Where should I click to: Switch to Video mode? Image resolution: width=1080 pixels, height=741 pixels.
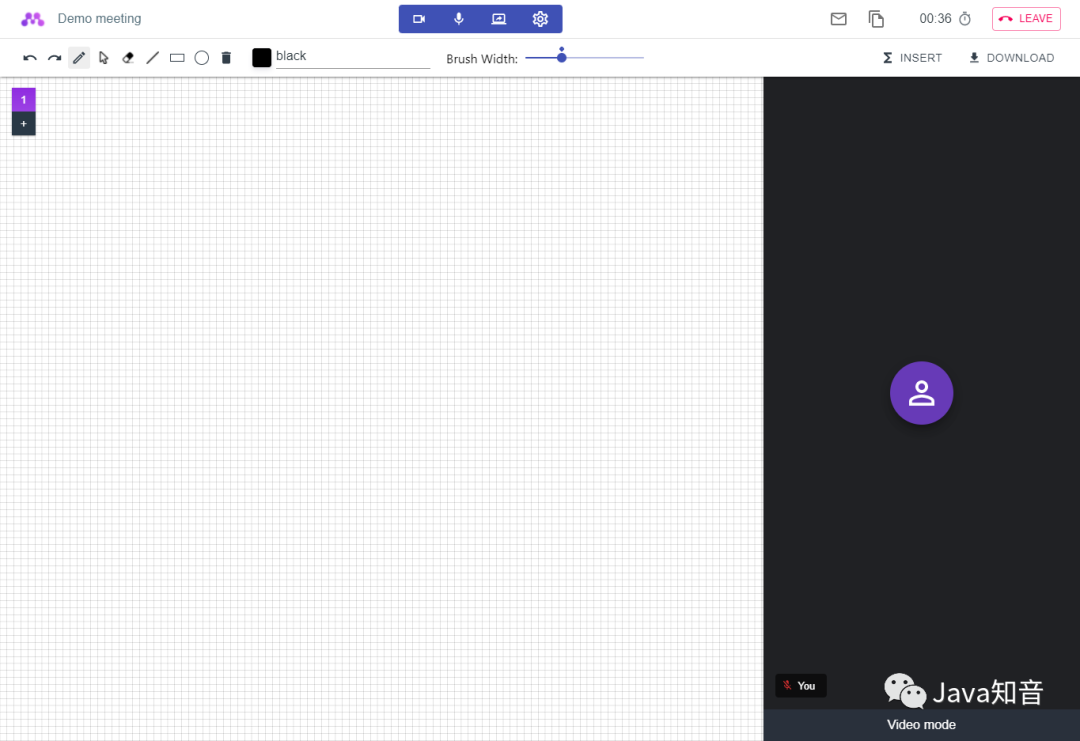pos(922,724)
